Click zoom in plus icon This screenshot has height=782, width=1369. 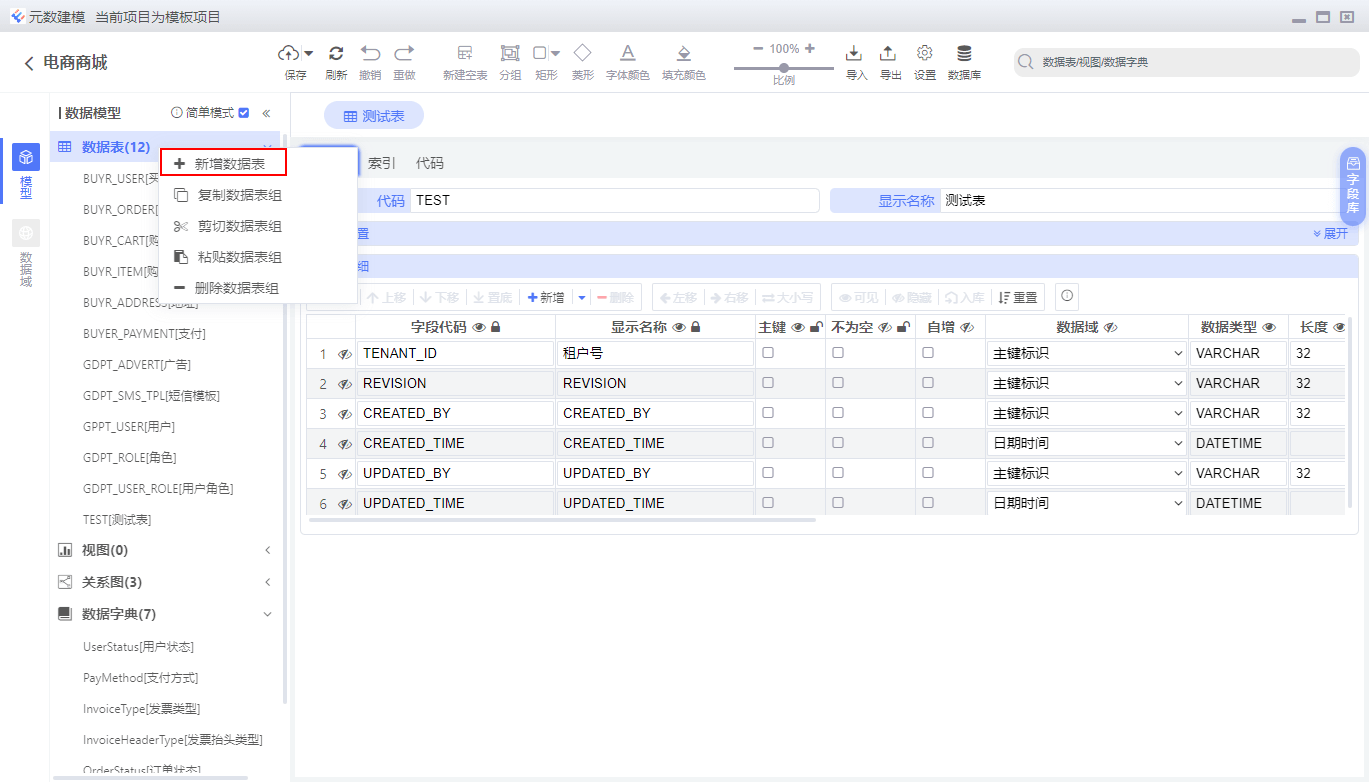point(810,48)
